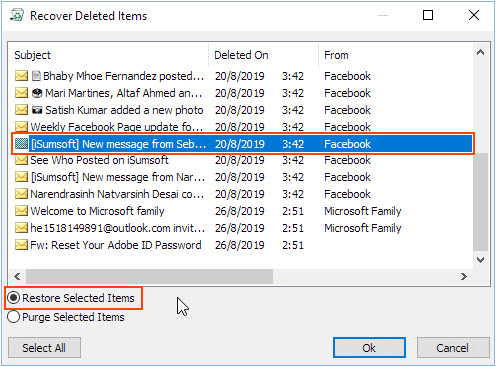Click envelope icon beside Satish Kumar email
The width and height of the screenshot is (496, 367).
pos(22,110)
